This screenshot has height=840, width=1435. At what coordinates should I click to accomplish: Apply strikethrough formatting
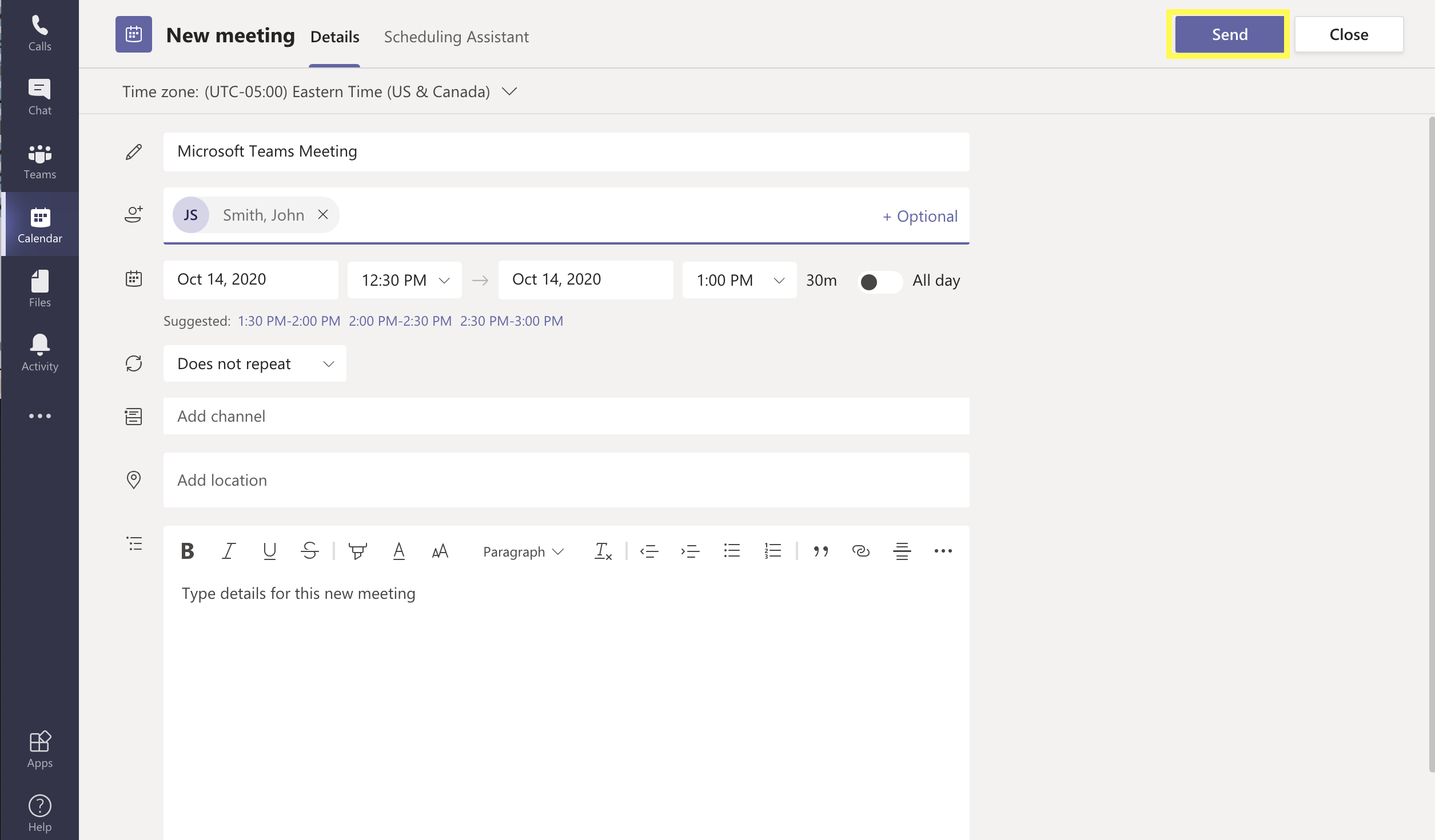[x=310, y=551]
